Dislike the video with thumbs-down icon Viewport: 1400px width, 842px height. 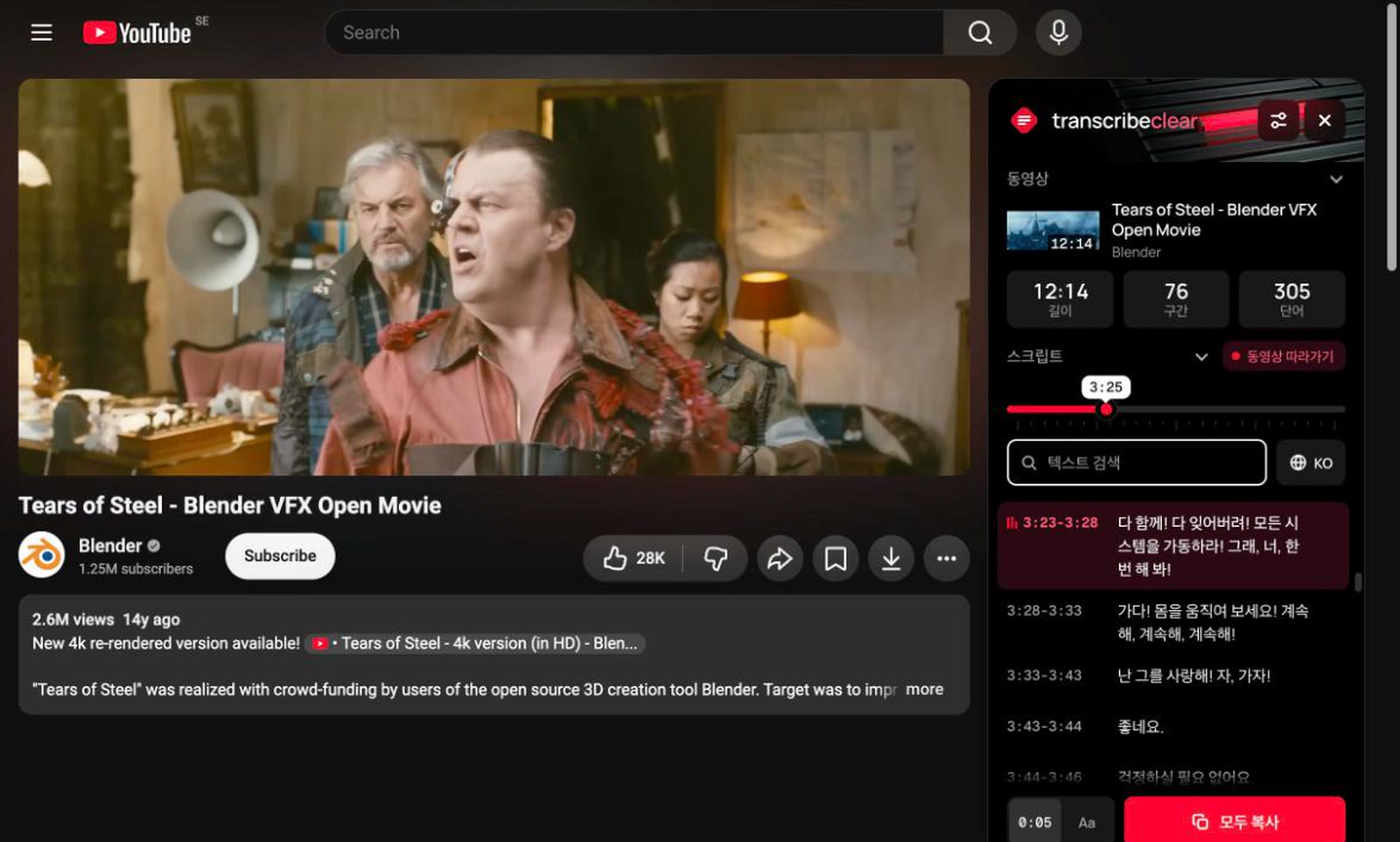point(715,558)
